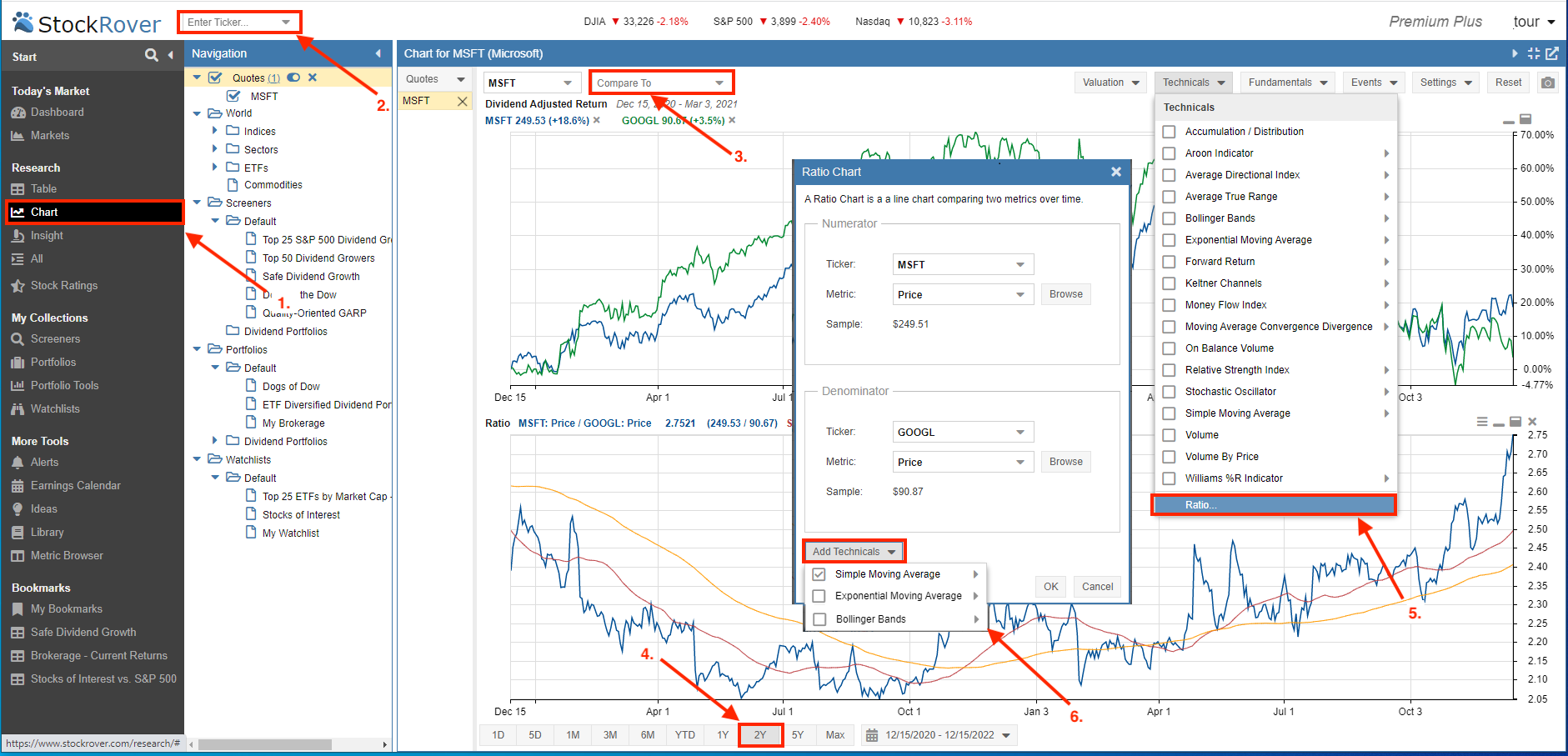Screen dimensions: 1568x756
Task: Open the Events dropdown
Action: tap(1375, 83)
